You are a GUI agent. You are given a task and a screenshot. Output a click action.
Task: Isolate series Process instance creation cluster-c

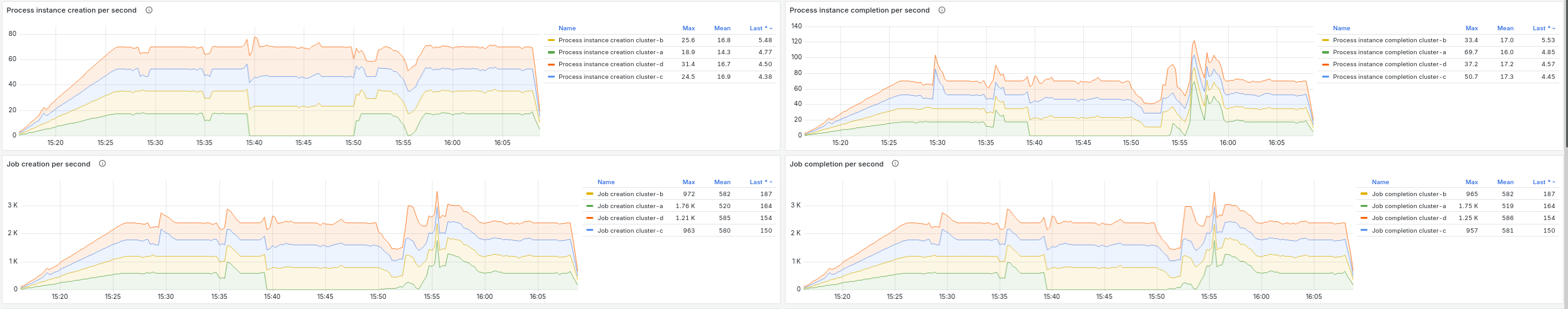point(610,77)
